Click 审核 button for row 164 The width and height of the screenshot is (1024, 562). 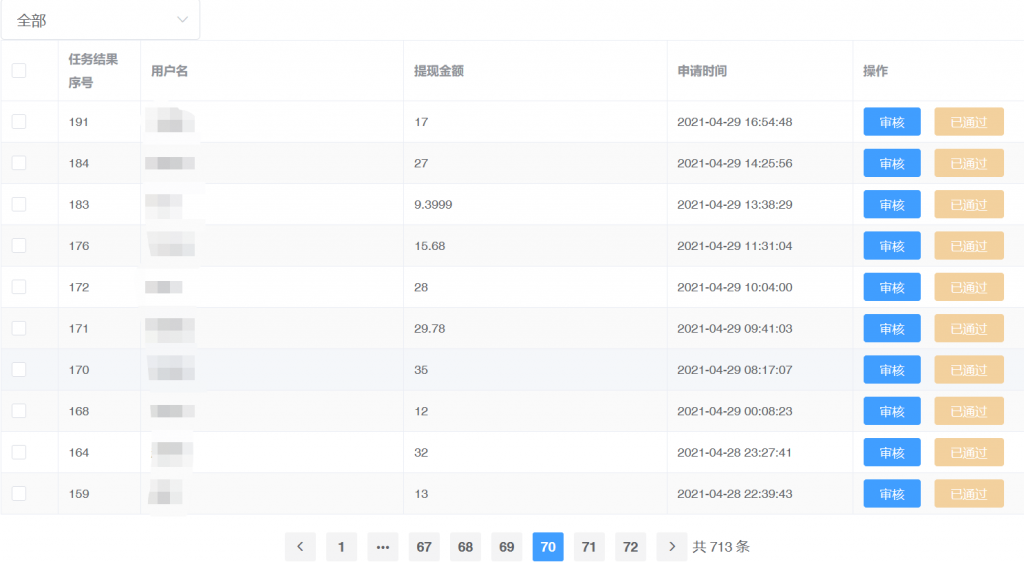[x=892, y=453]
